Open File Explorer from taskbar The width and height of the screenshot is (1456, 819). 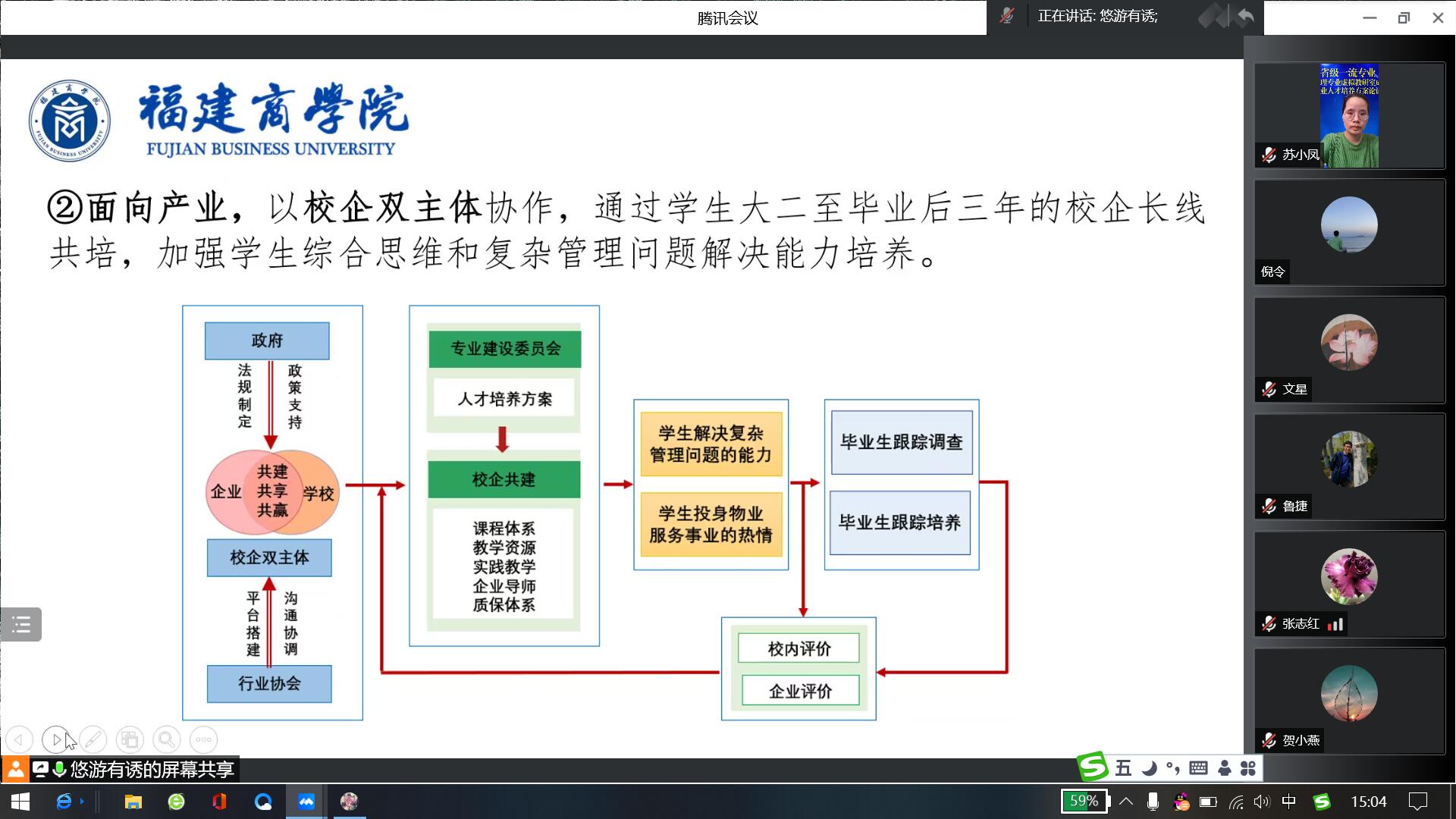pyautogui.click(x=133, y=802)
